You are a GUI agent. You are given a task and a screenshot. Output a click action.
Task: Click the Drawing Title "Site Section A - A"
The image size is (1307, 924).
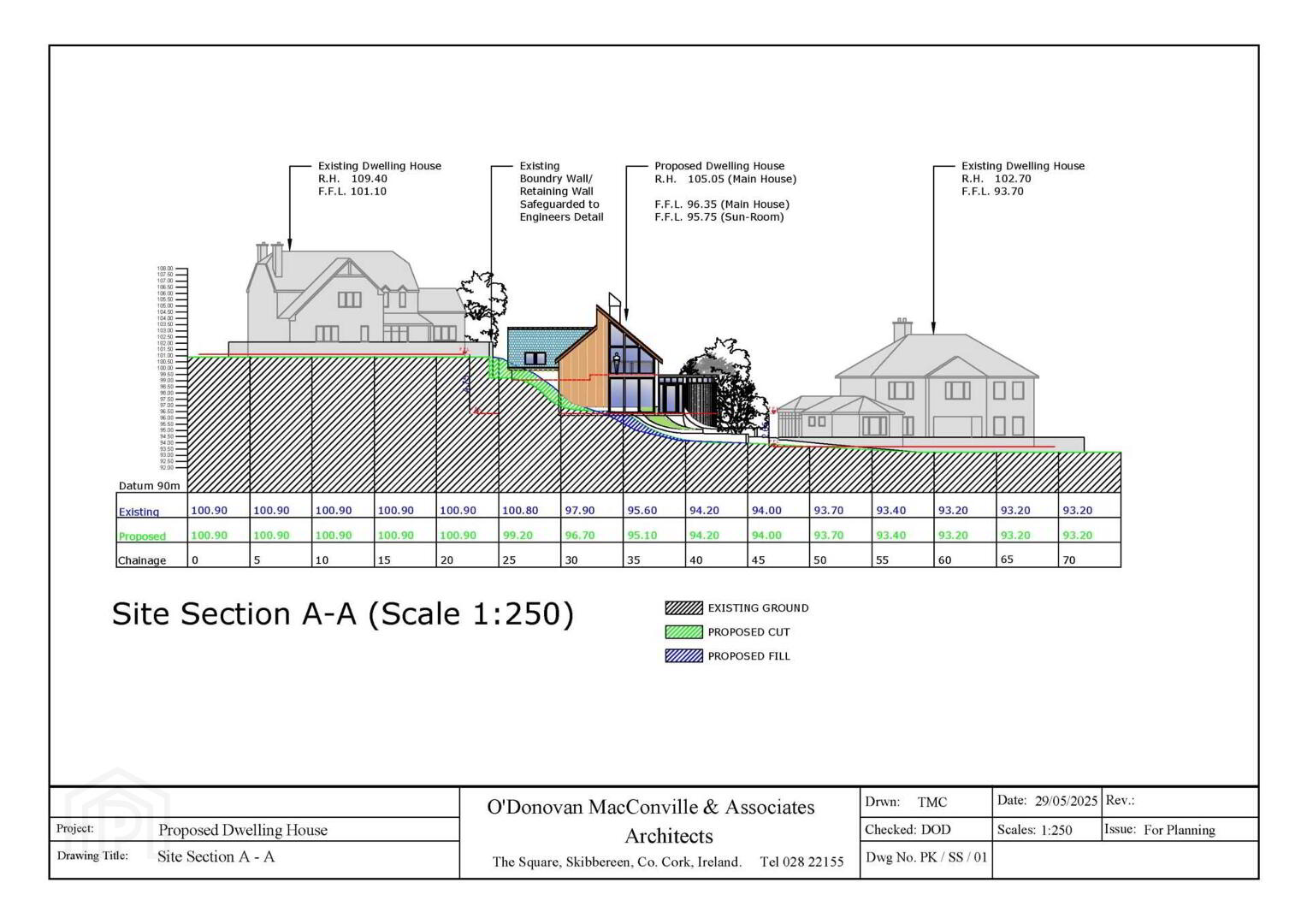(216, 856)
